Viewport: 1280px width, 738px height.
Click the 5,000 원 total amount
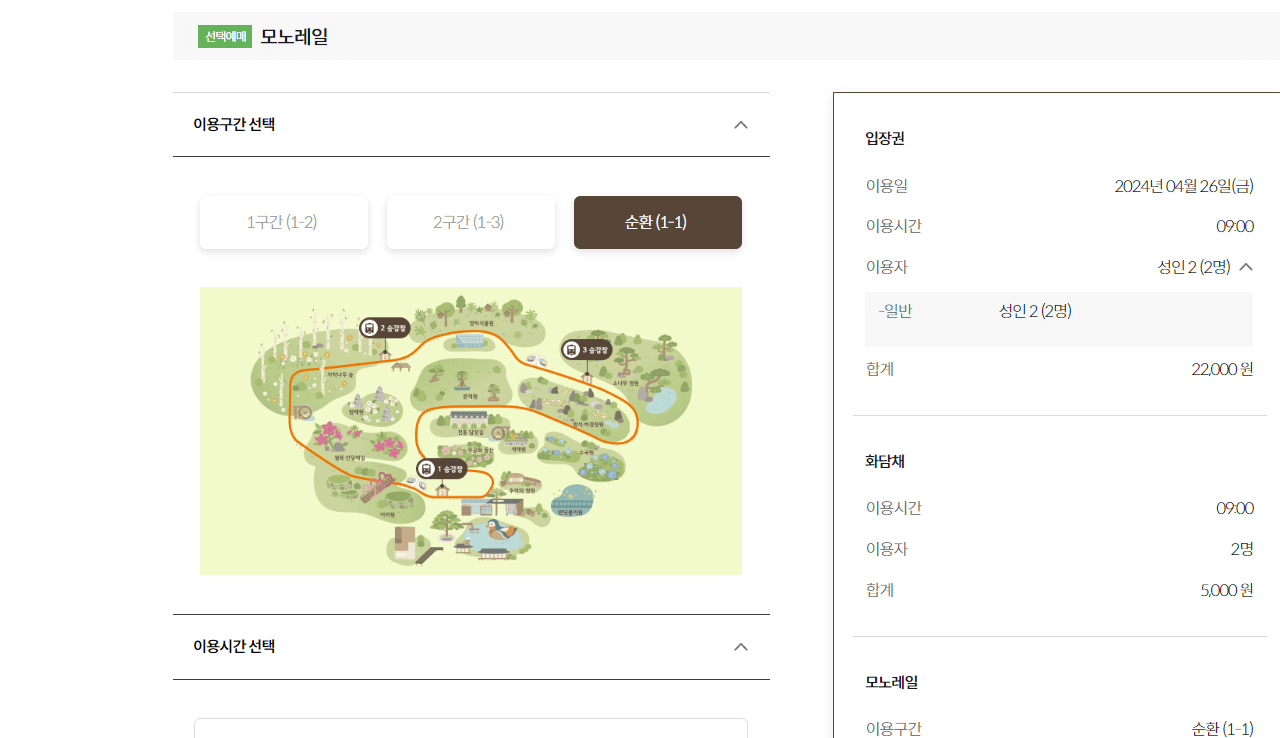point(1227,590)
